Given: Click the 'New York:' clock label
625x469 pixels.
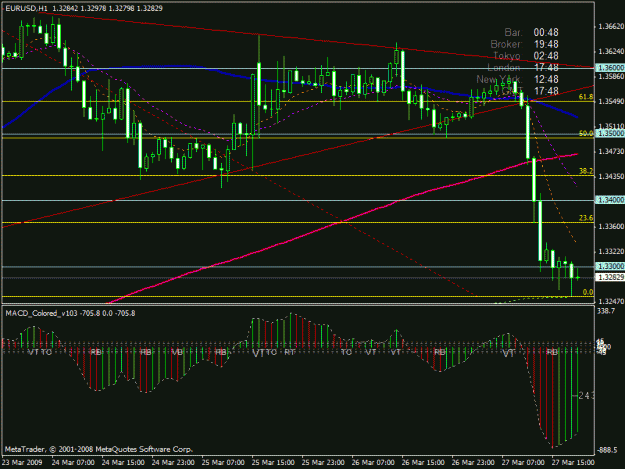Looking at the screenshot, I should coord(499,79).
